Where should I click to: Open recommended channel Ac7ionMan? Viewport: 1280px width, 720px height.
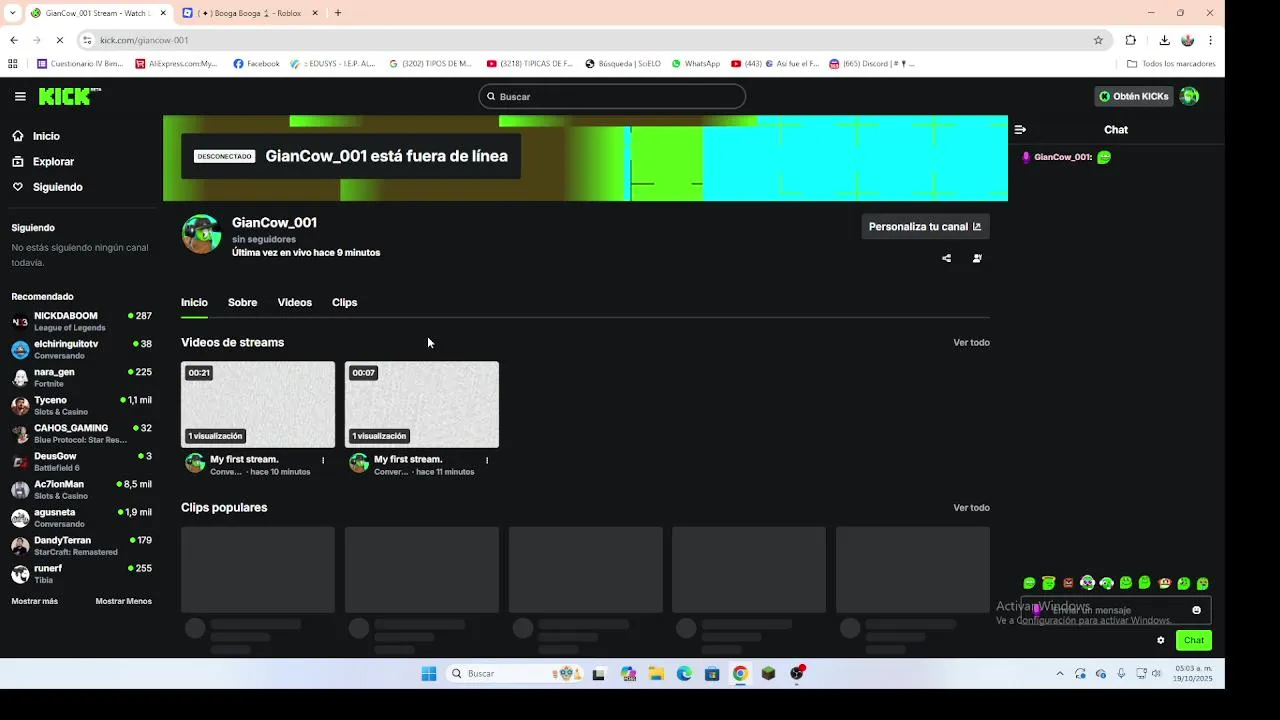click(x=81, y=490)
